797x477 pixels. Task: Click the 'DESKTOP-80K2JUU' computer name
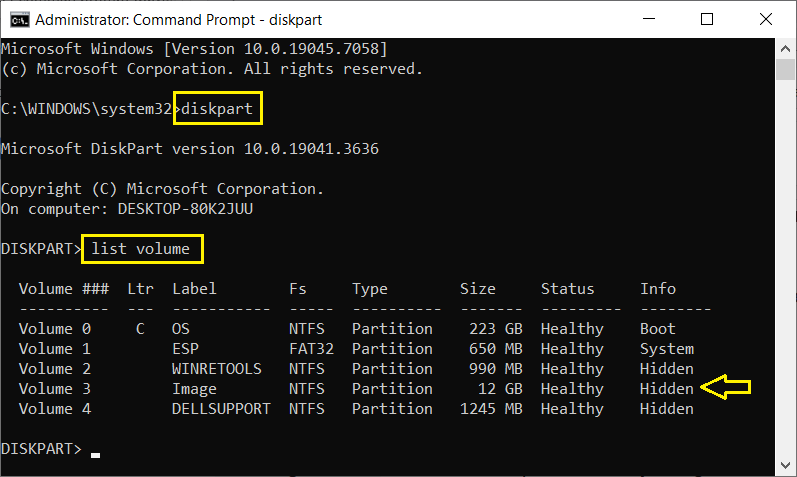pyautogui.click(x=185, y=209)
